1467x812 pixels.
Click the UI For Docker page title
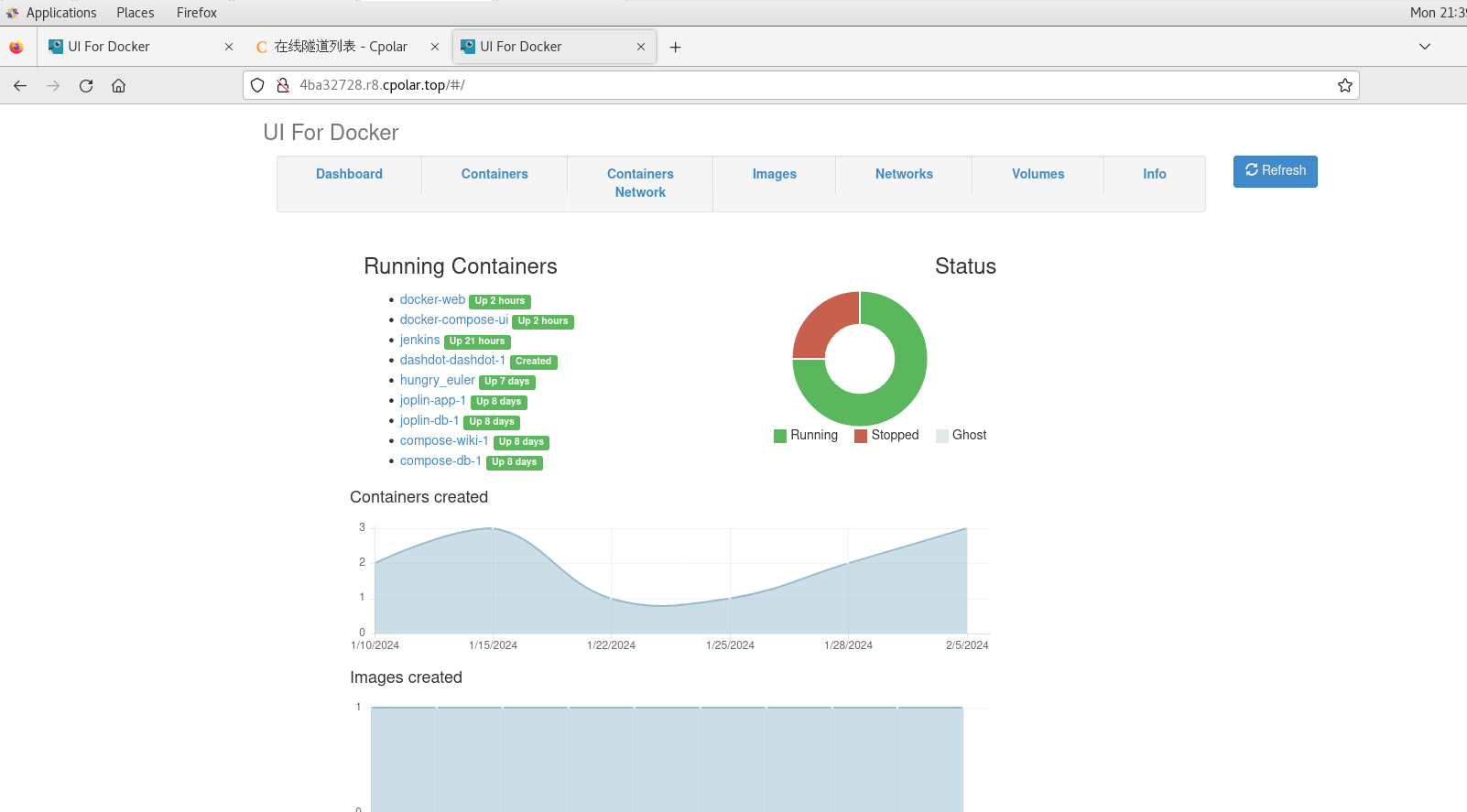[x=331, y=133]
